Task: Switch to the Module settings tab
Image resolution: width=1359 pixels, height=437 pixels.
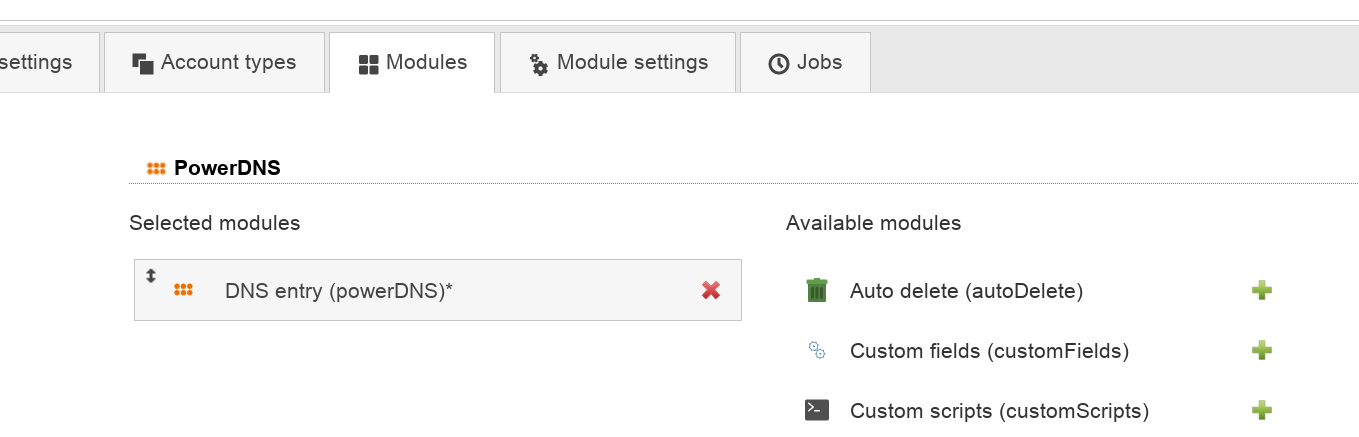Action: click(618, 63)
